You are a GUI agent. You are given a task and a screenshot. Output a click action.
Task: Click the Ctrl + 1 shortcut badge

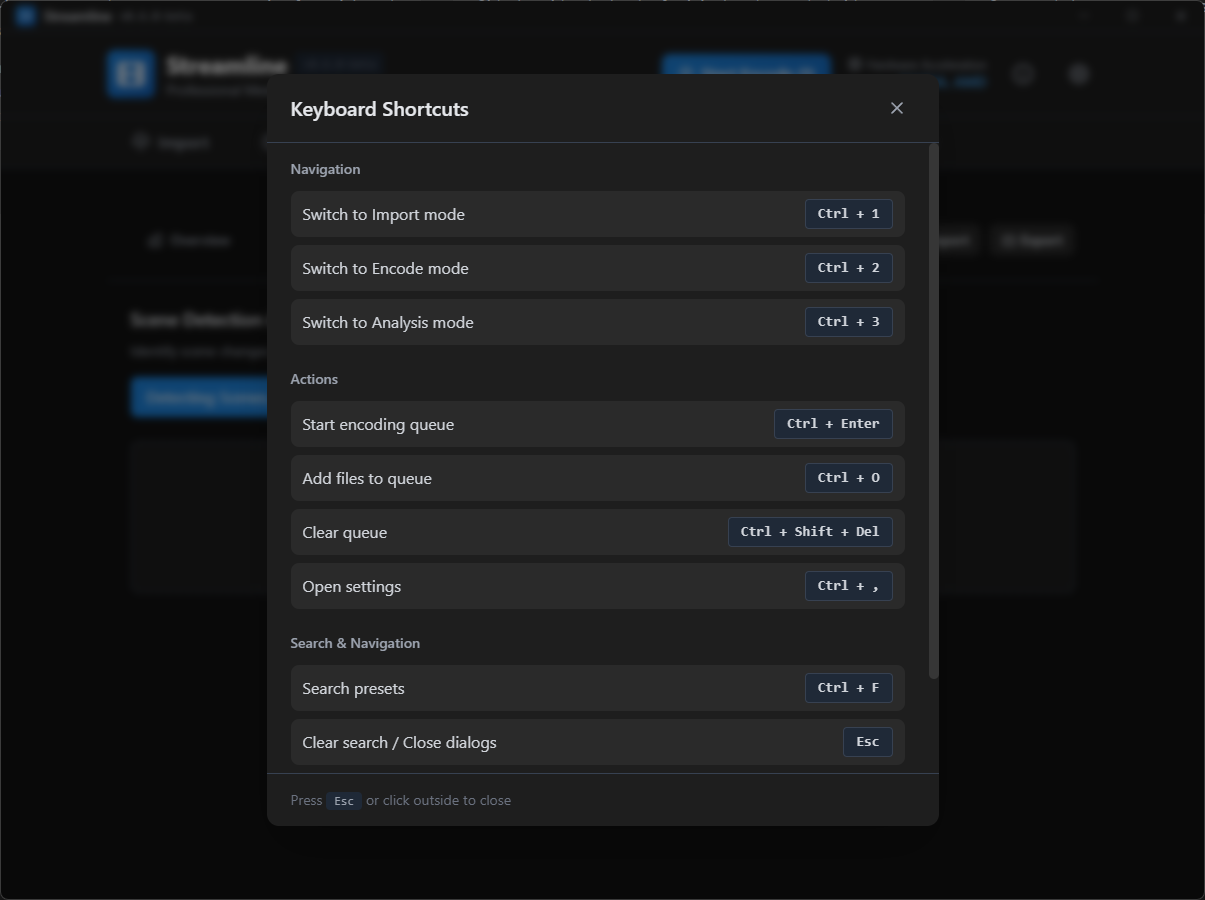[848, 213]
